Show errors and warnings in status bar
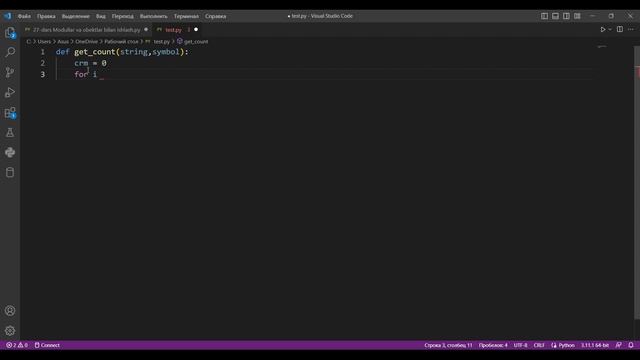The width and height of the screenshot is (640, 360). [x=17, y=345]
